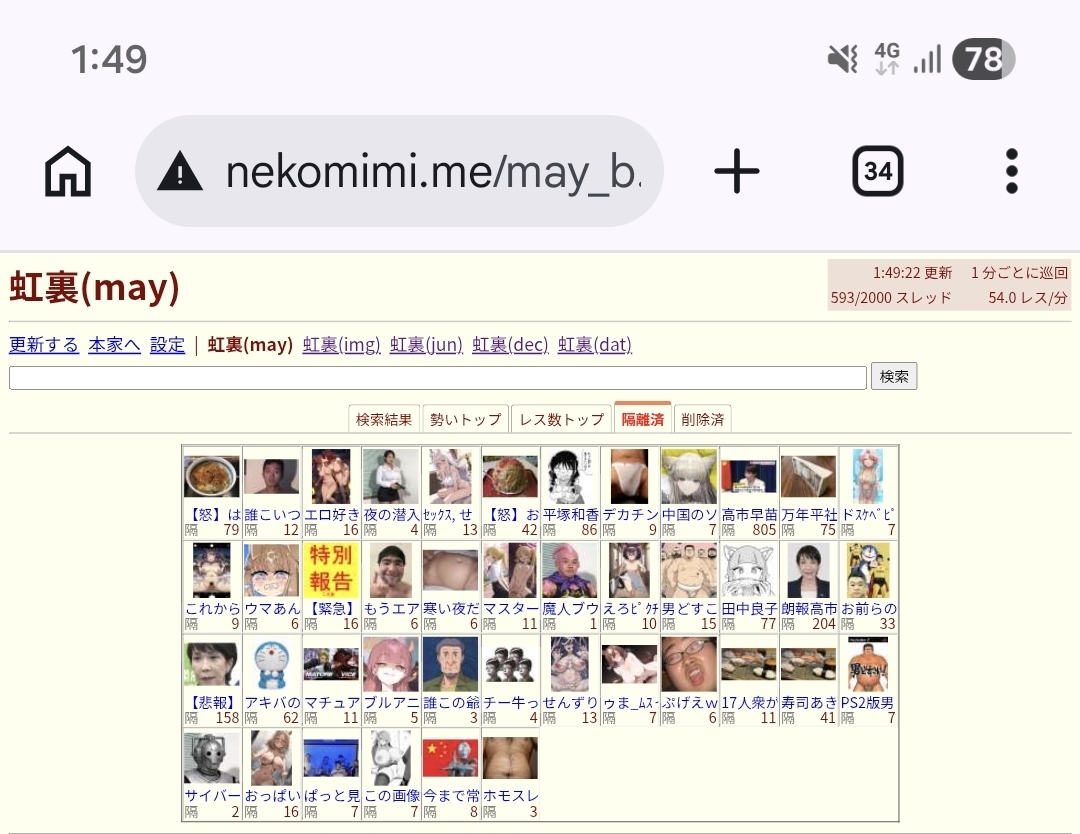Switch to the 虹裏(dec) board

(510, 344)
